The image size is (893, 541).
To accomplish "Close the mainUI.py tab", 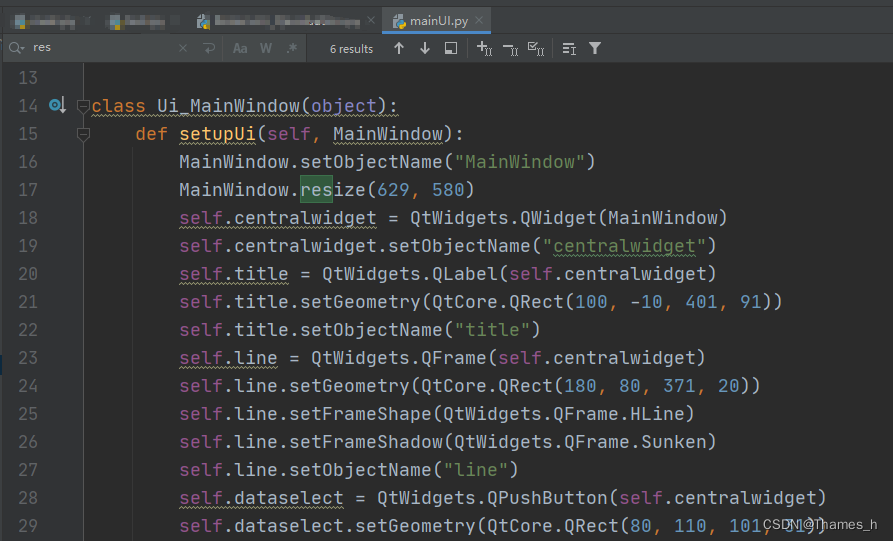I will coord(479,20).
